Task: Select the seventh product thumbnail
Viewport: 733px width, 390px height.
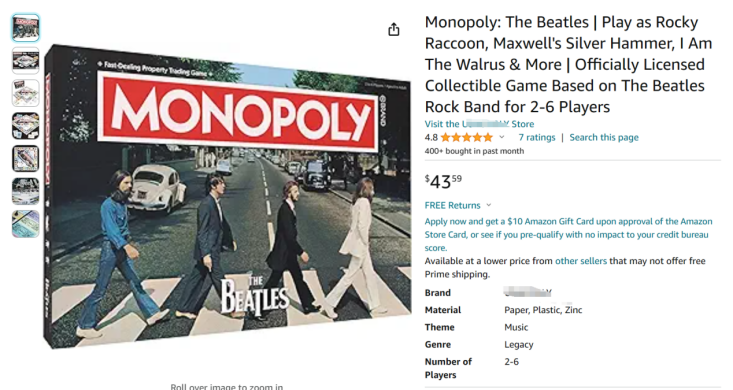Action: click(25, 224)
